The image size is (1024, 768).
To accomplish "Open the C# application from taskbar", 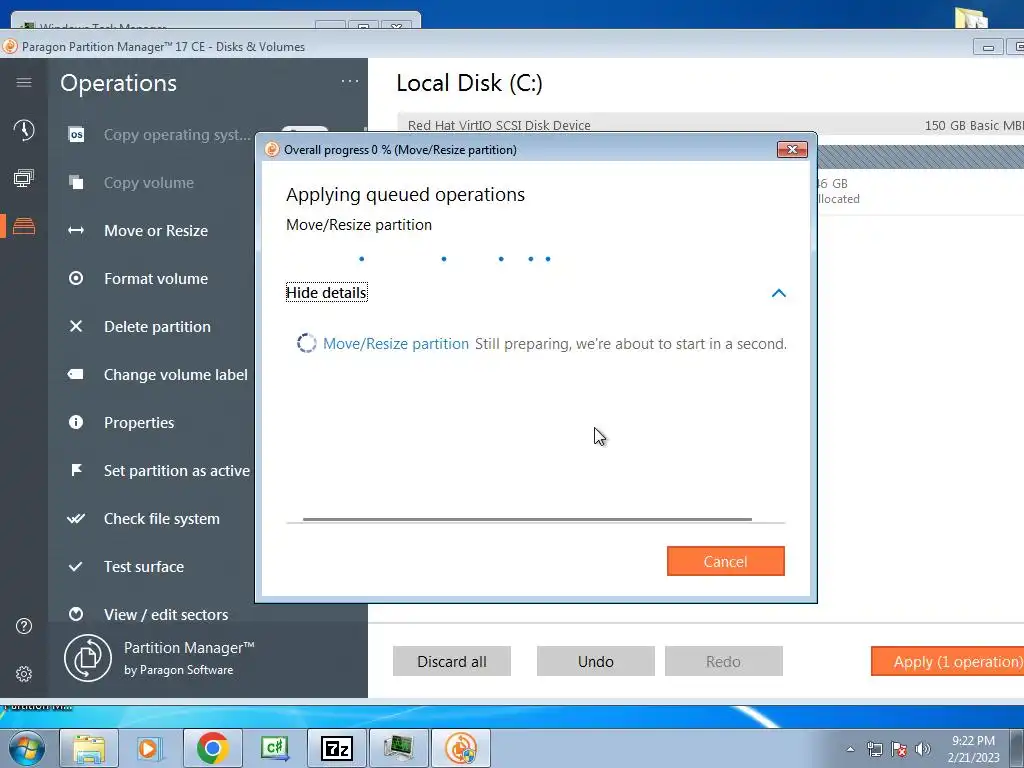I will (x=274, y=748).
